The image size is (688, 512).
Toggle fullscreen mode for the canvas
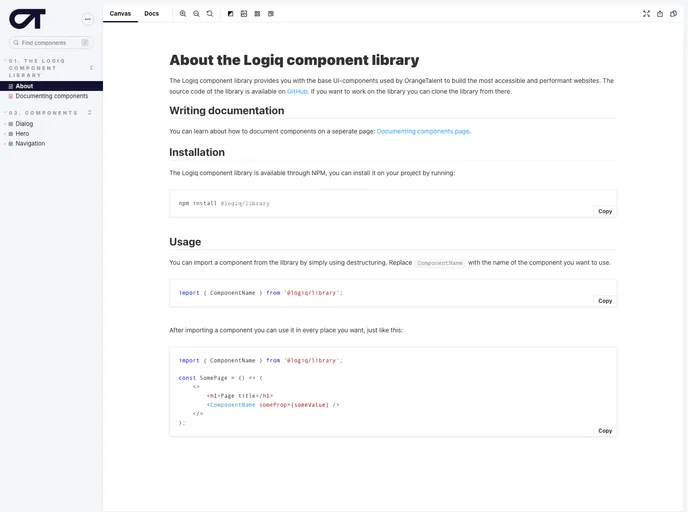[x=646, y=14]
